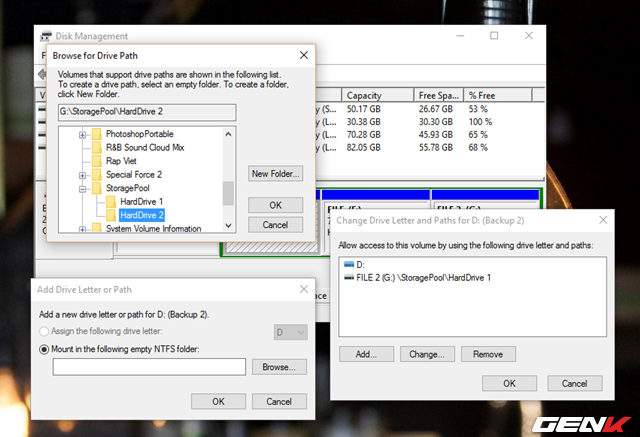Expand the System Volume Information node
The width and height of the screenshot is (640, 437).
82,228
